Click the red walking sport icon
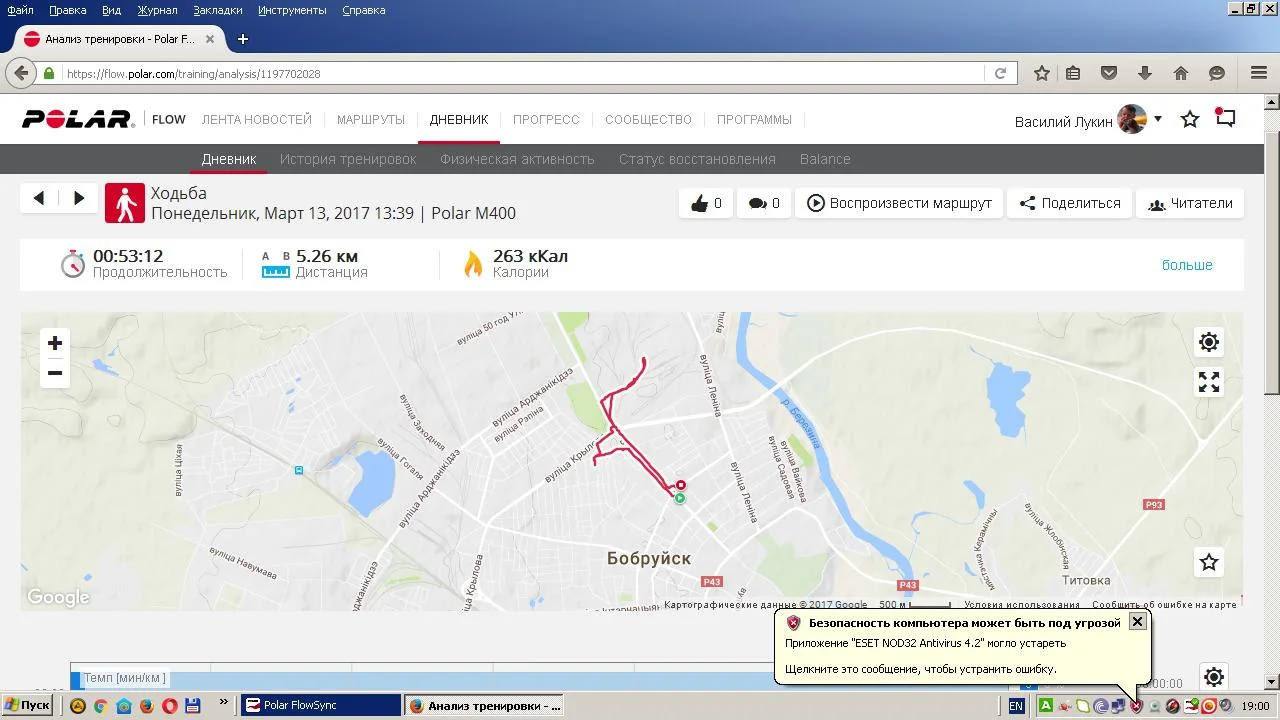The width and height of the screenshot is (1280, 720). (125, 203)
